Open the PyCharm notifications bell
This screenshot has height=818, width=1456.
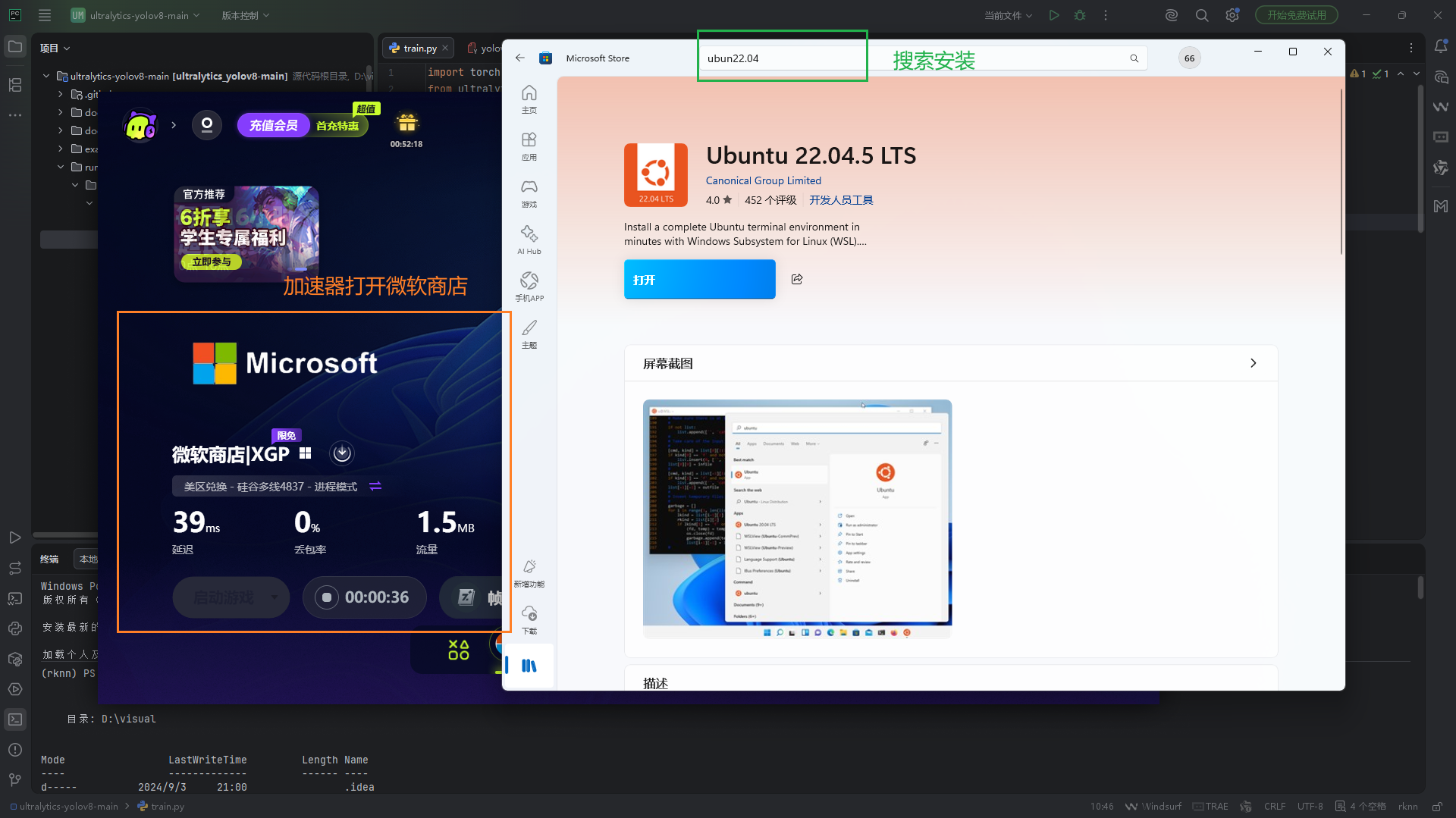pyautogui.click(x=1441, y=47)
